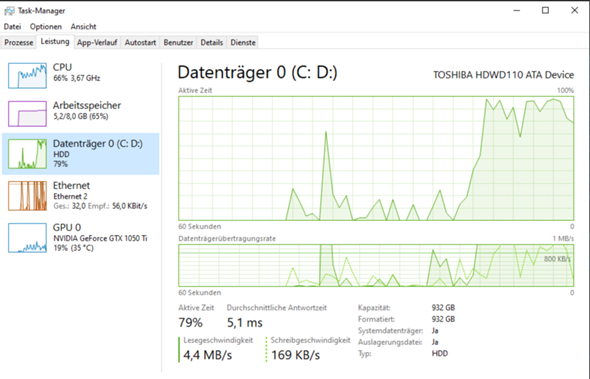Select the Ethernet entry label

click(71, 186)
